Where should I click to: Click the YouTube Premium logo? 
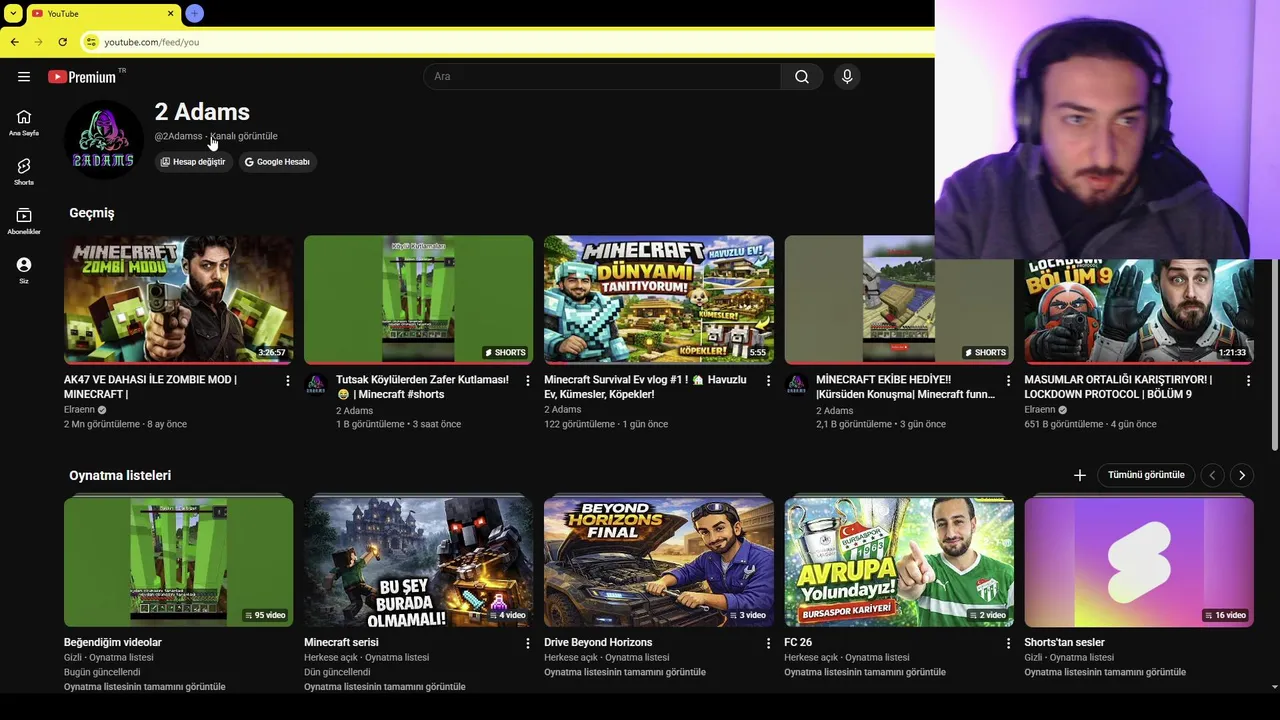tap(83, 77)
